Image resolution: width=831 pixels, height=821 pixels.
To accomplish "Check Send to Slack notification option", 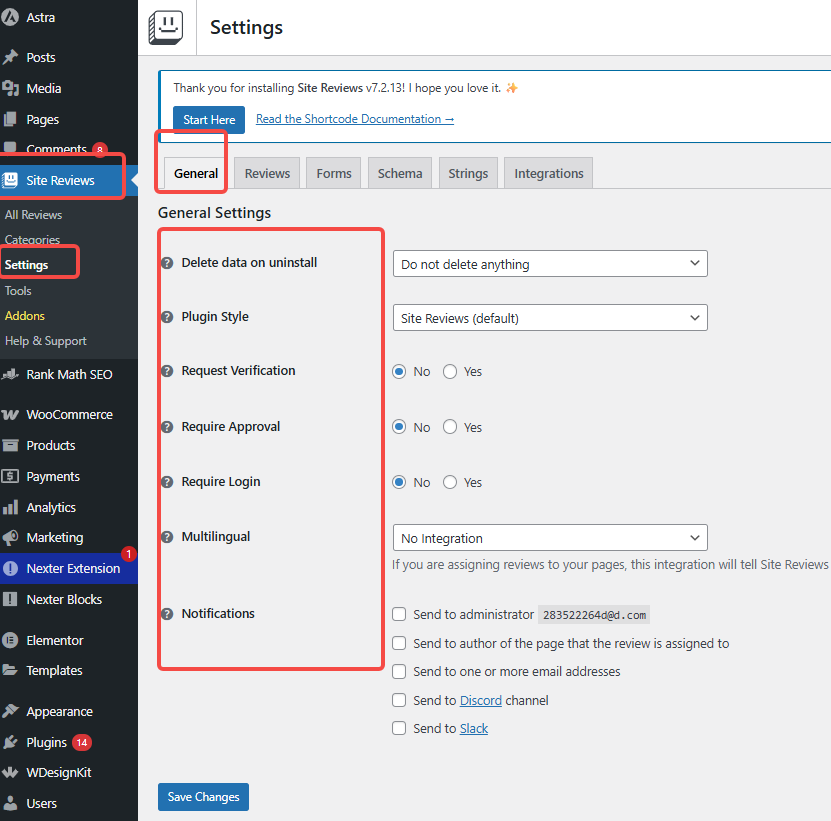I will click(400, 728).
